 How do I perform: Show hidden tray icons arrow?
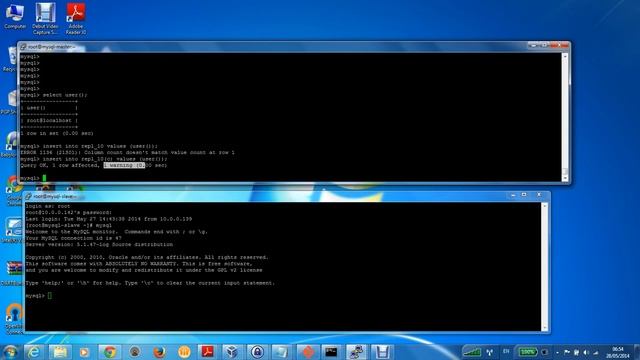557,352
